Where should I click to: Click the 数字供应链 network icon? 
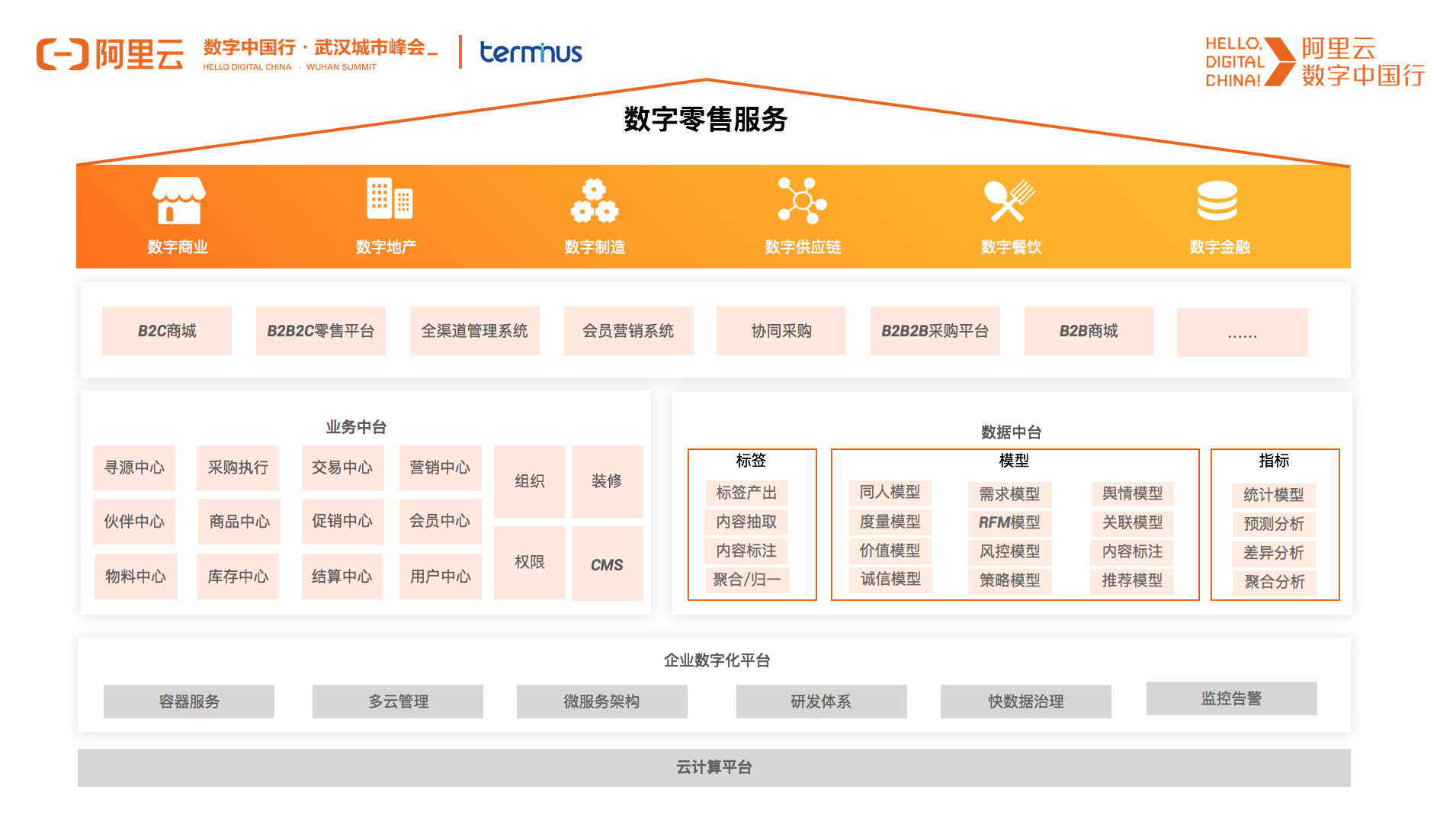pos(802,201)
